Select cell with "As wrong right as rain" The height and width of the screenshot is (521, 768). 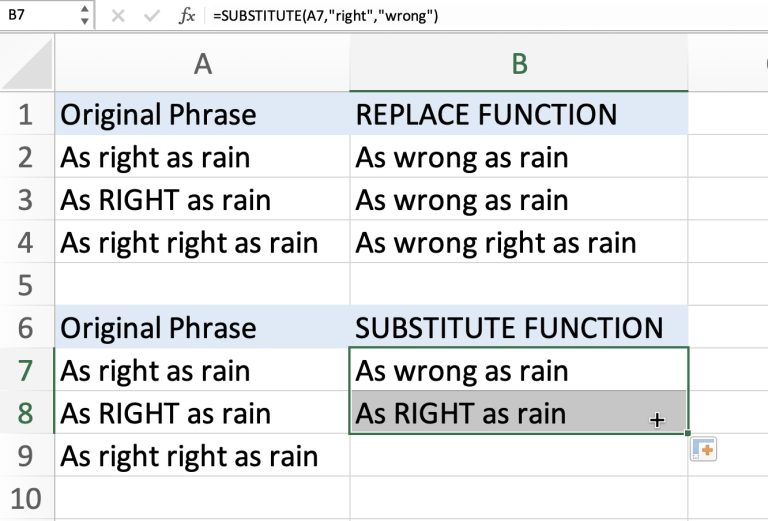pyautogui.click(x=518, y=242)
